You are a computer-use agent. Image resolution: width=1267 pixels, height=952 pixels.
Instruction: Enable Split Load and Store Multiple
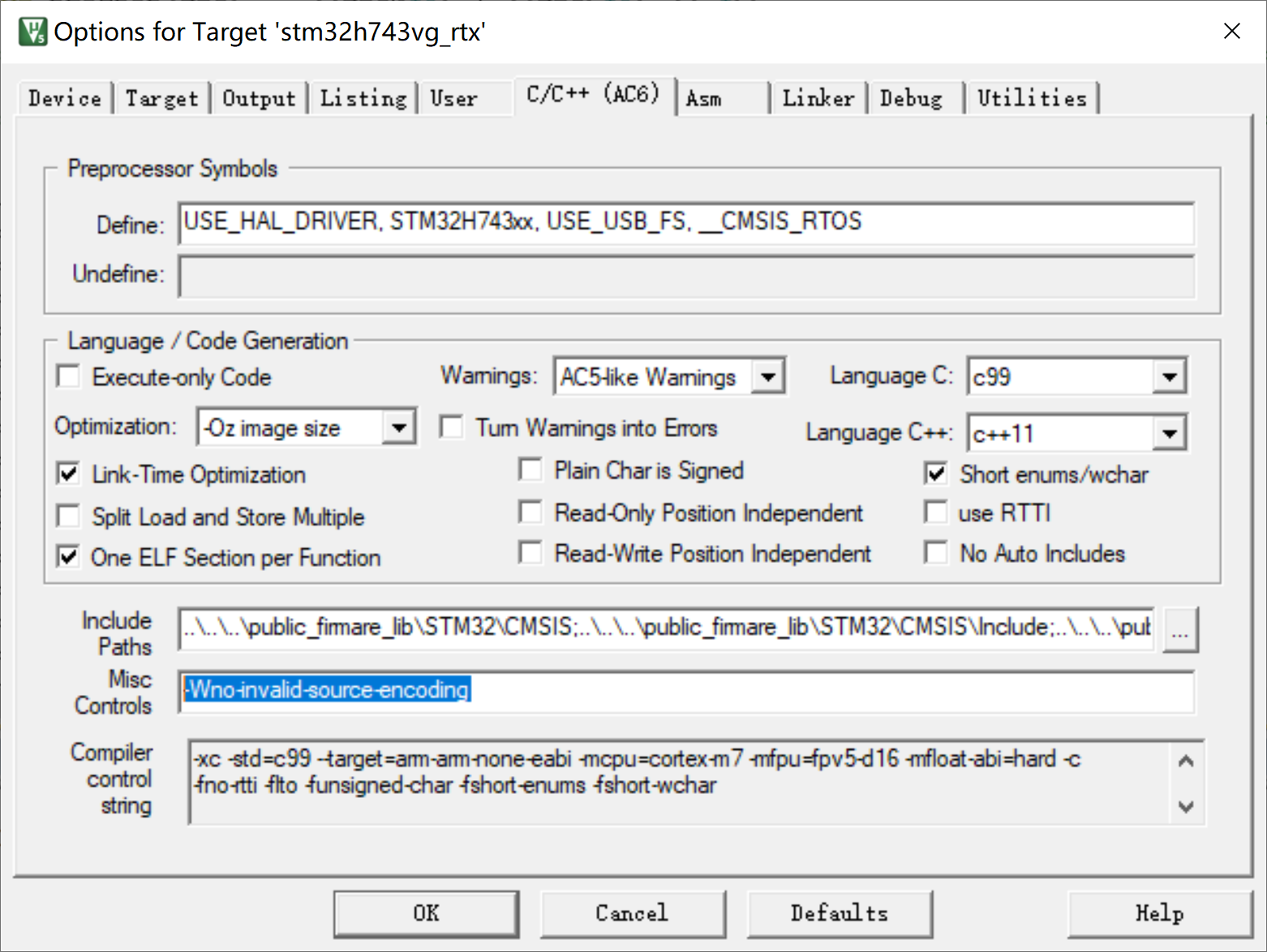tap(68, 516)
